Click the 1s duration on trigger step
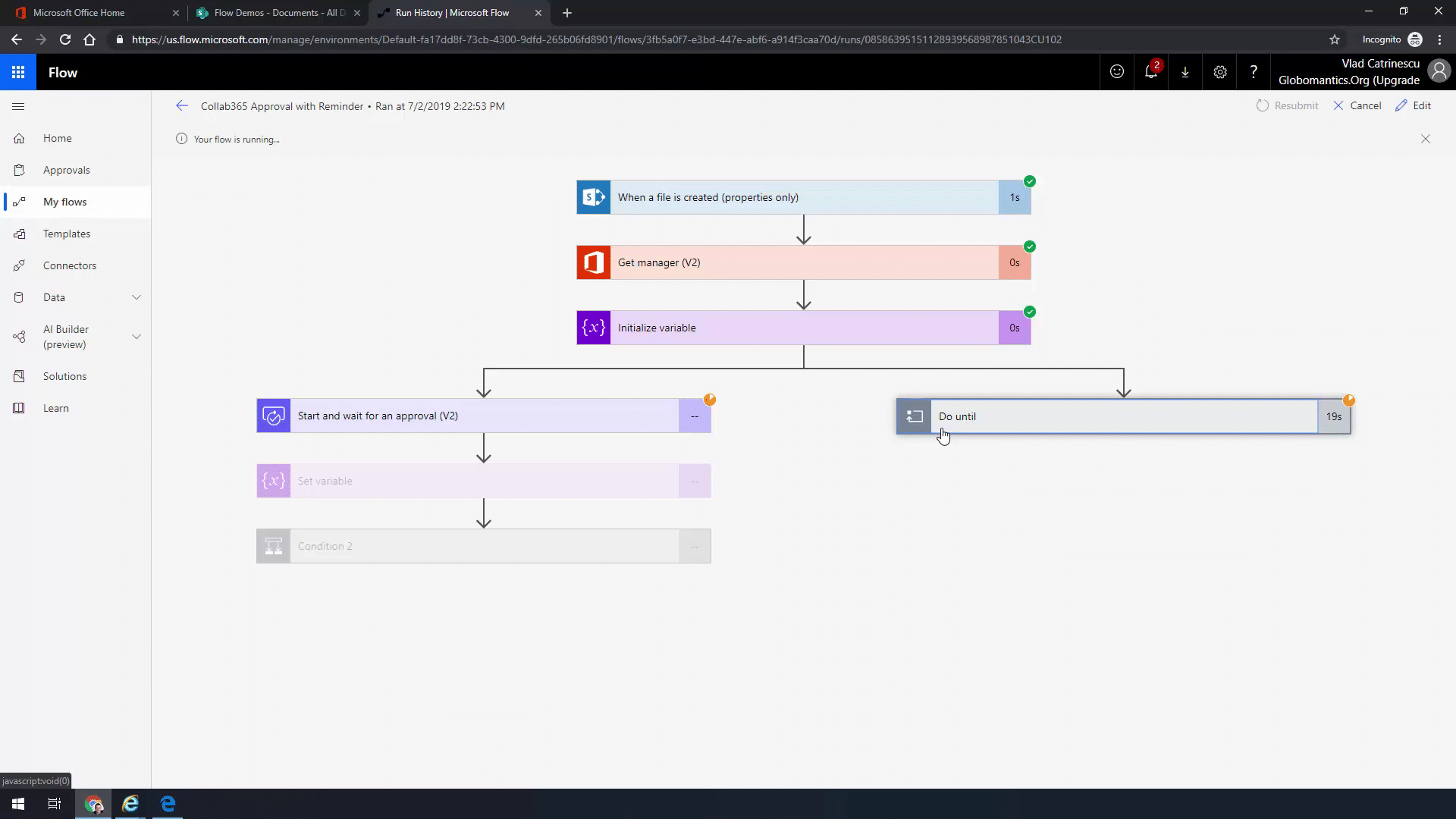1456x819 pixels. (1015, 197)
